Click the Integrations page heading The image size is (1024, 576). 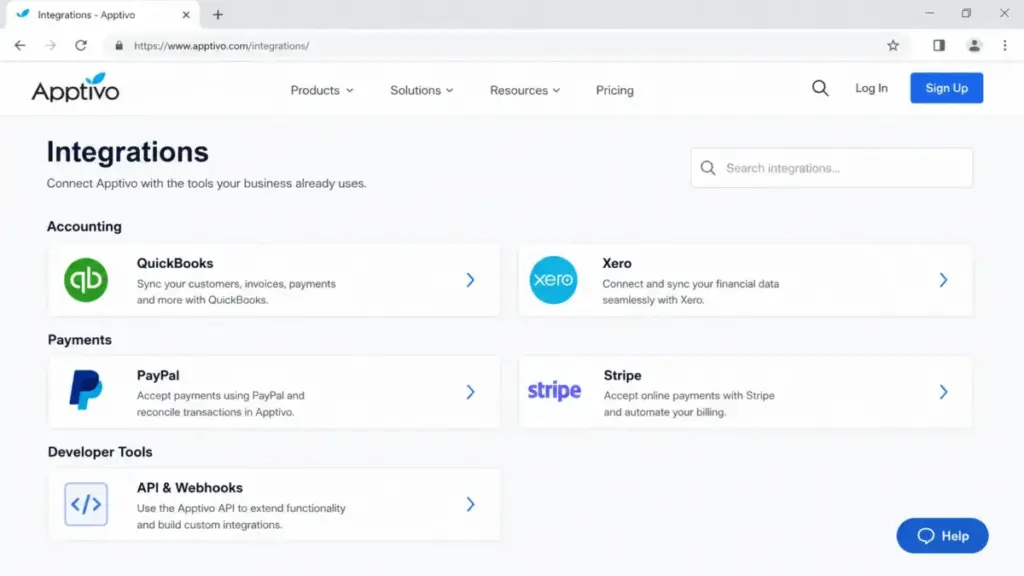click(x=127, y=152)
